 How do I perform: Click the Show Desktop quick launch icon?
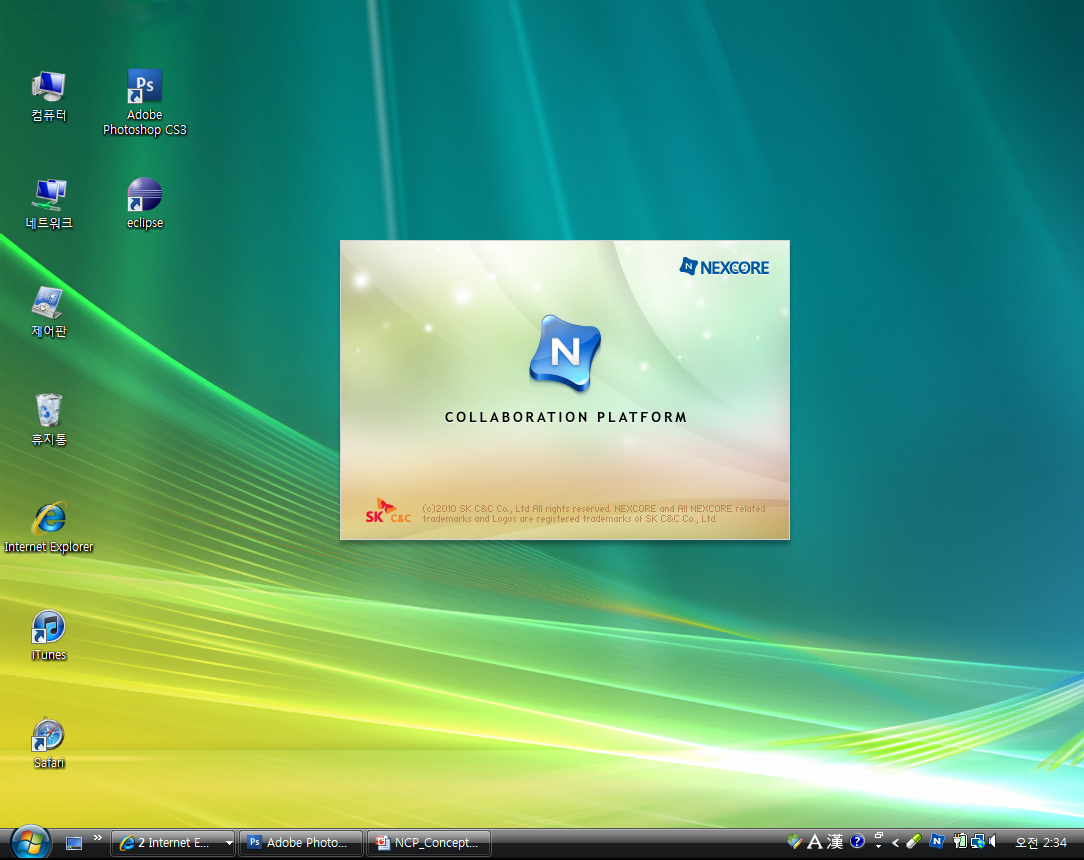click(74, 843)
